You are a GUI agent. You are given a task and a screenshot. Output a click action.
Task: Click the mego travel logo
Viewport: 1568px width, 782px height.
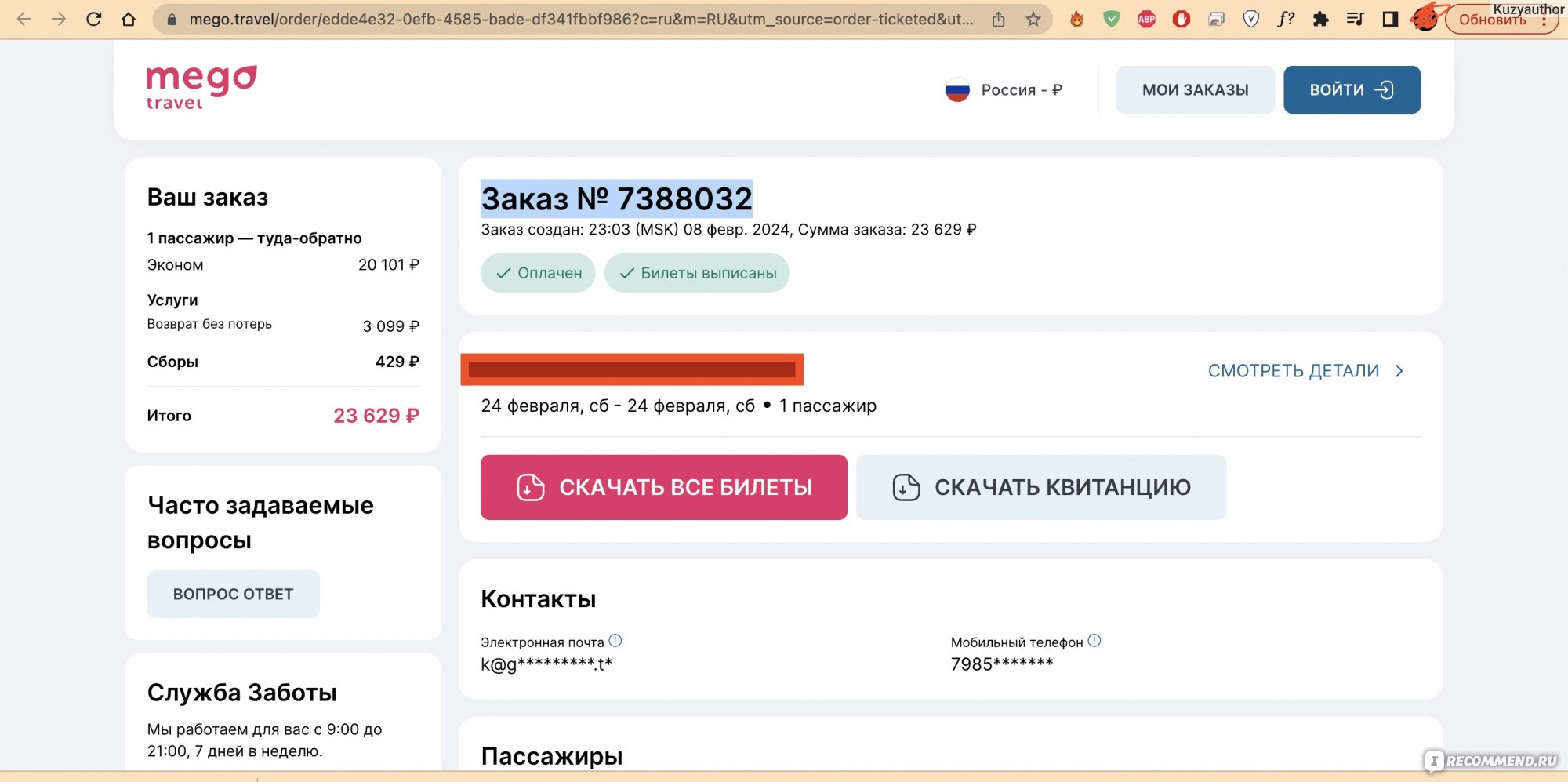[201, 88]
